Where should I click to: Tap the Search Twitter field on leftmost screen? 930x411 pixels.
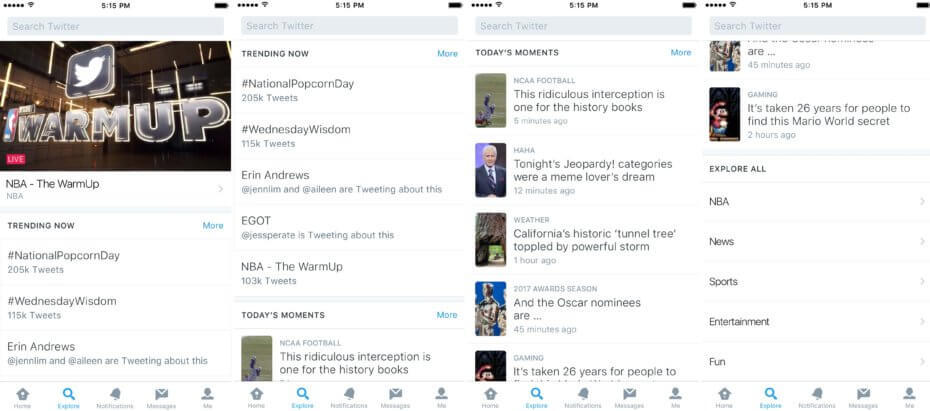pos(116,26)
